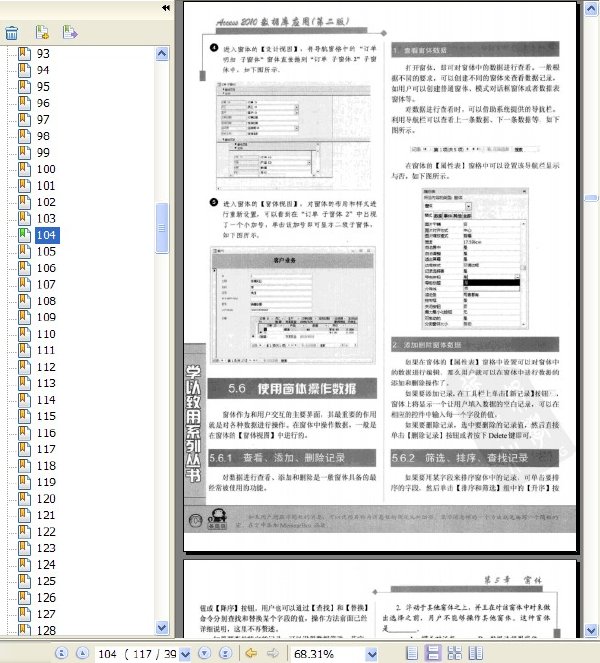
Task: Open bookmark 101
Action: [x=46, y=186]
